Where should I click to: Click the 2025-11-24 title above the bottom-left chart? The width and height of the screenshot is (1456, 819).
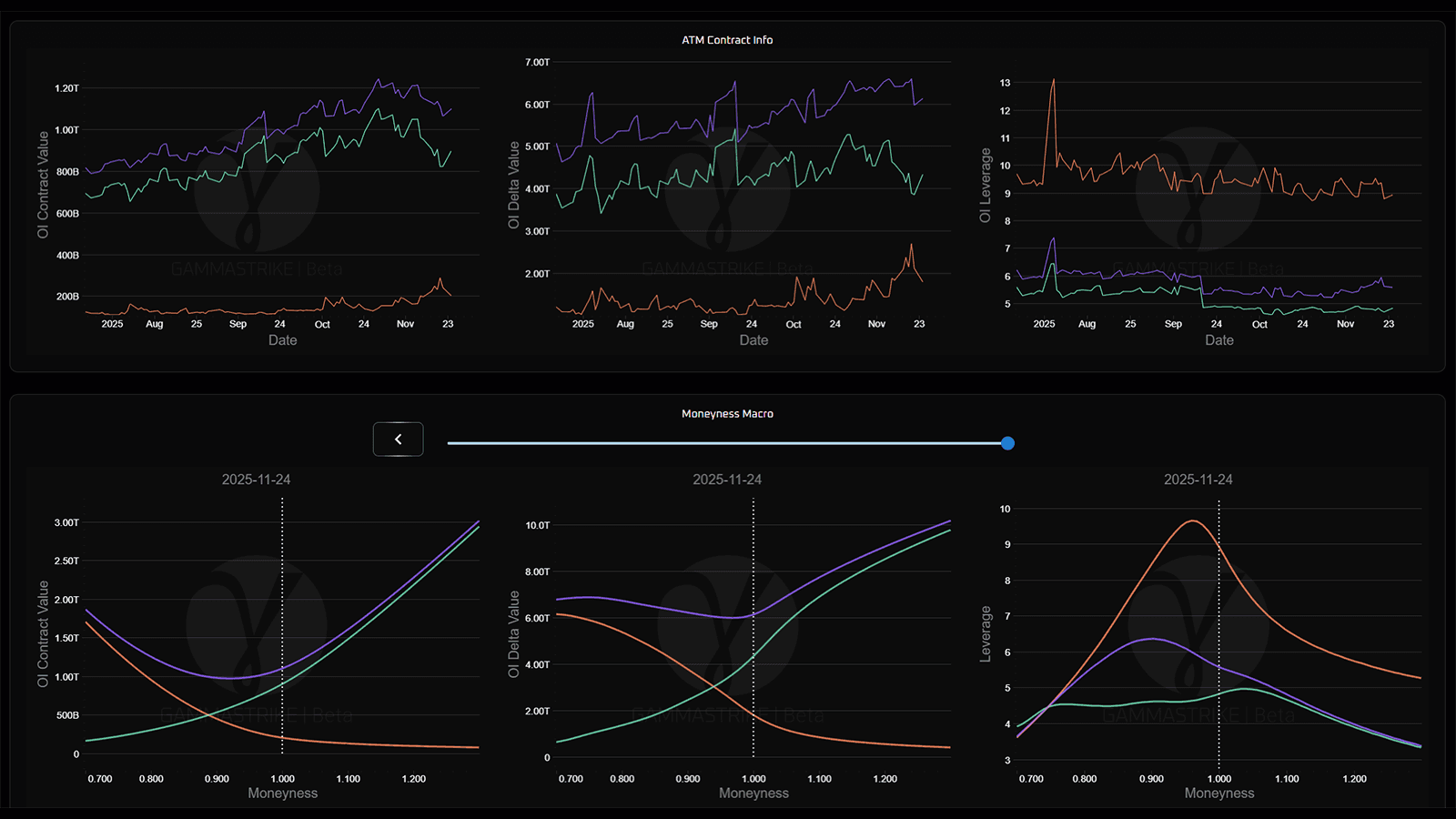(x=256, y=480)
